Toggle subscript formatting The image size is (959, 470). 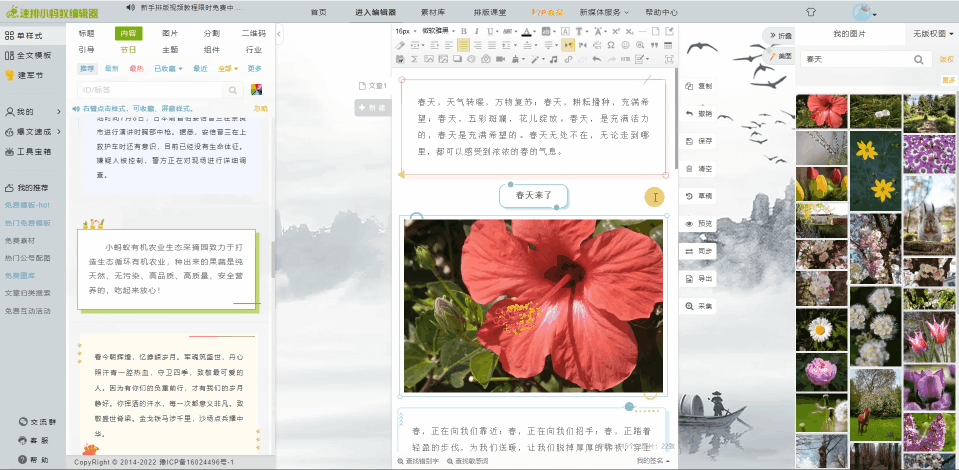tap(629, 31)
